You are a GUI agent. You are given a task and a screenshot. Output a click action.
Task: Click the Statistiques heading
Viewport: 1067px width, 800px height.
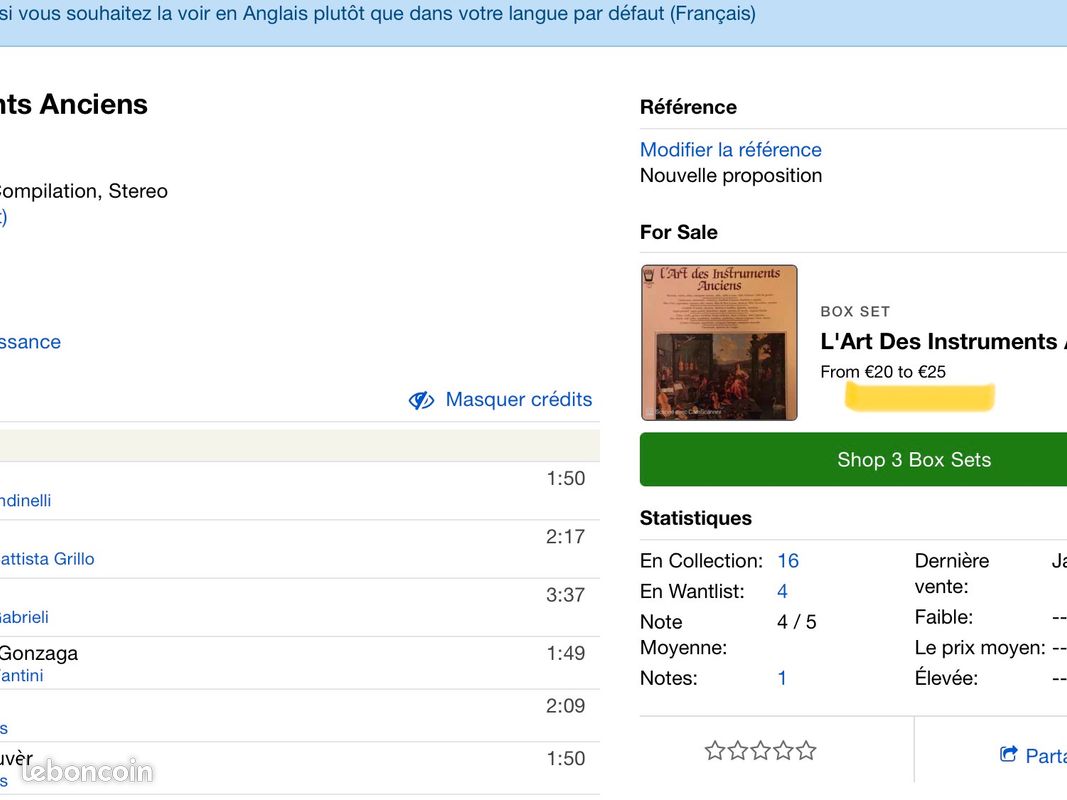(695, 518)
